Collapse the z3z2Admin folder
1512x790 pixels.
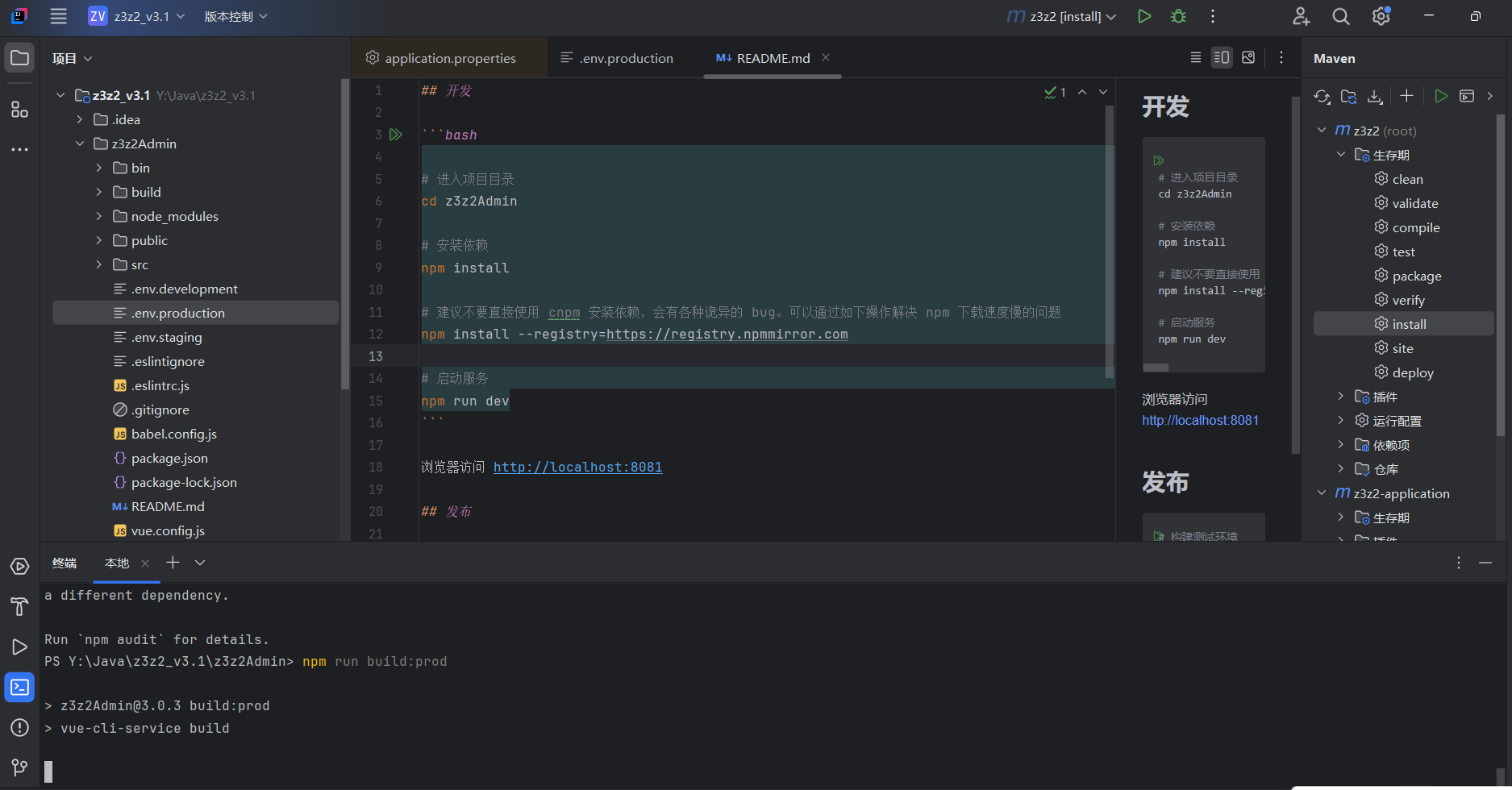[x=80, y=143]
